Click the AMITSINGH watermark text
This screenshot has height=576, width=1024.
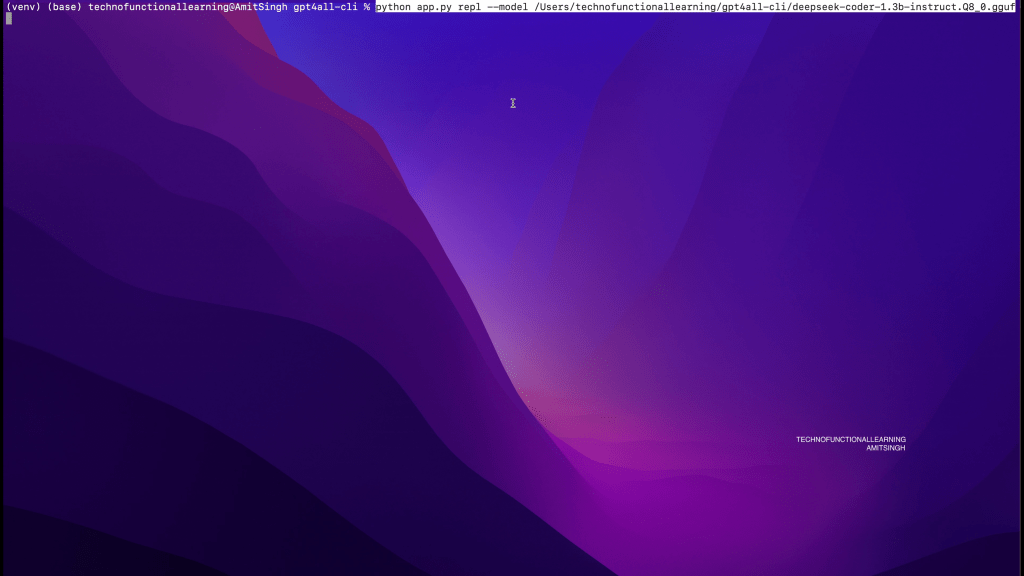pos(885,448)
